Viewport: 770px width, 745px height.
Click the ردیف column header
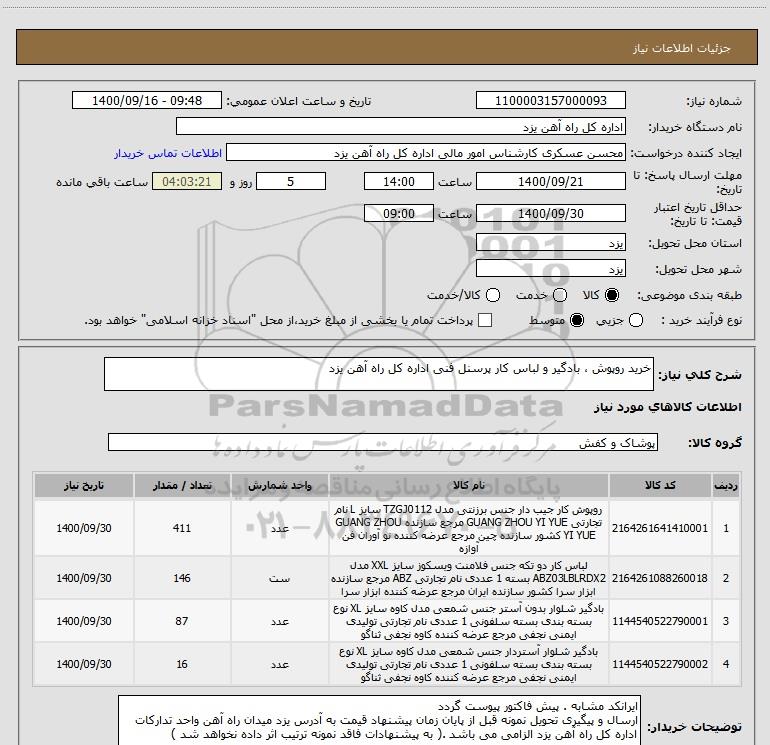coord(726,485)
